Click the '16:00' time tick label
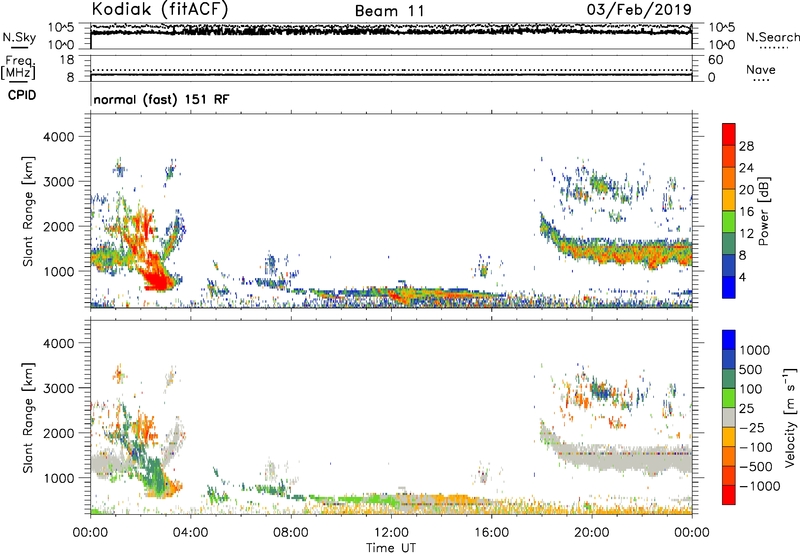The width and height of the screenshot is (800, 554). click(x=491, y=533)
